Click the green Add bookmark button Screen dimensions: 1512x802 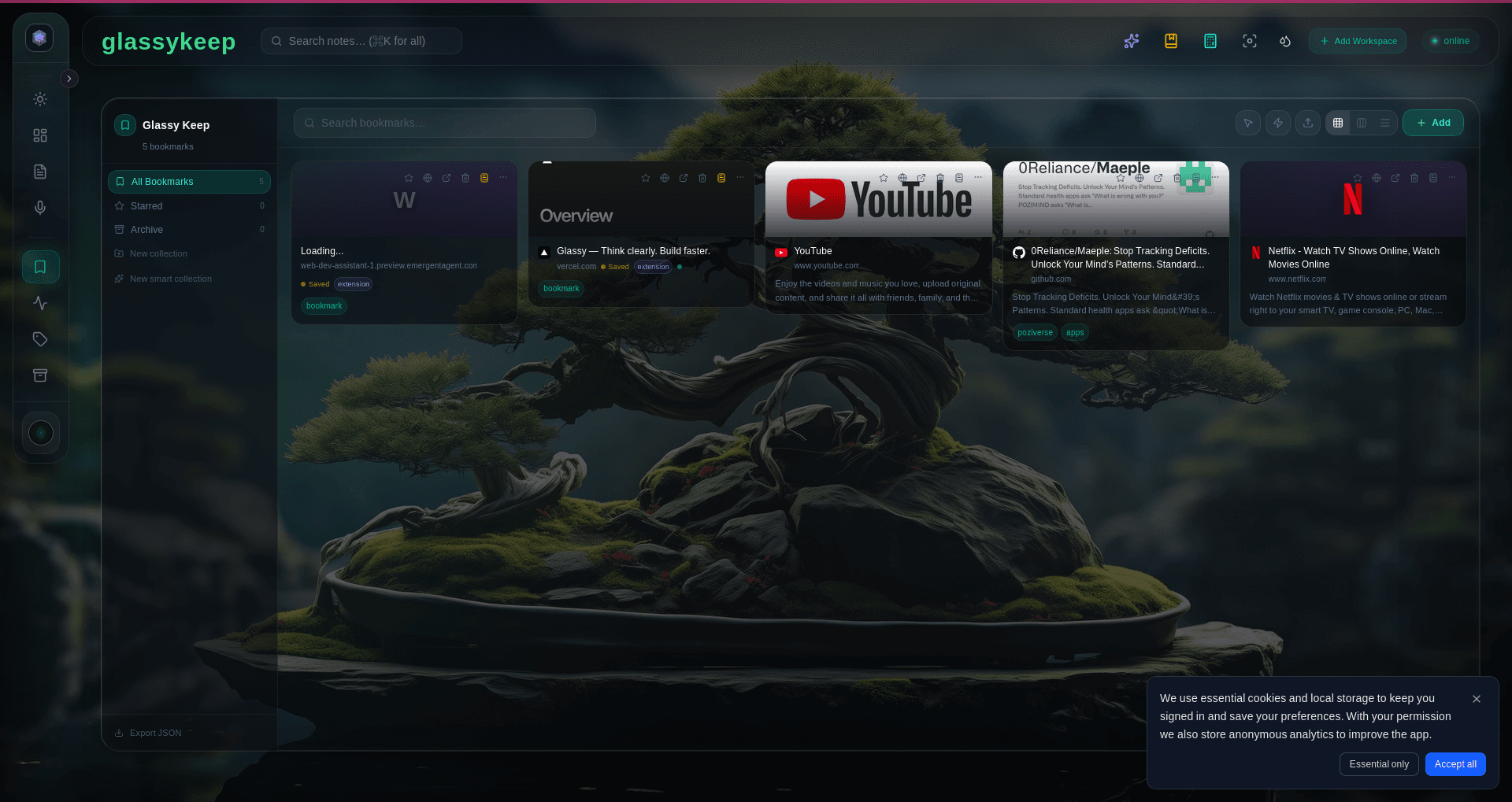(1433, 123)
